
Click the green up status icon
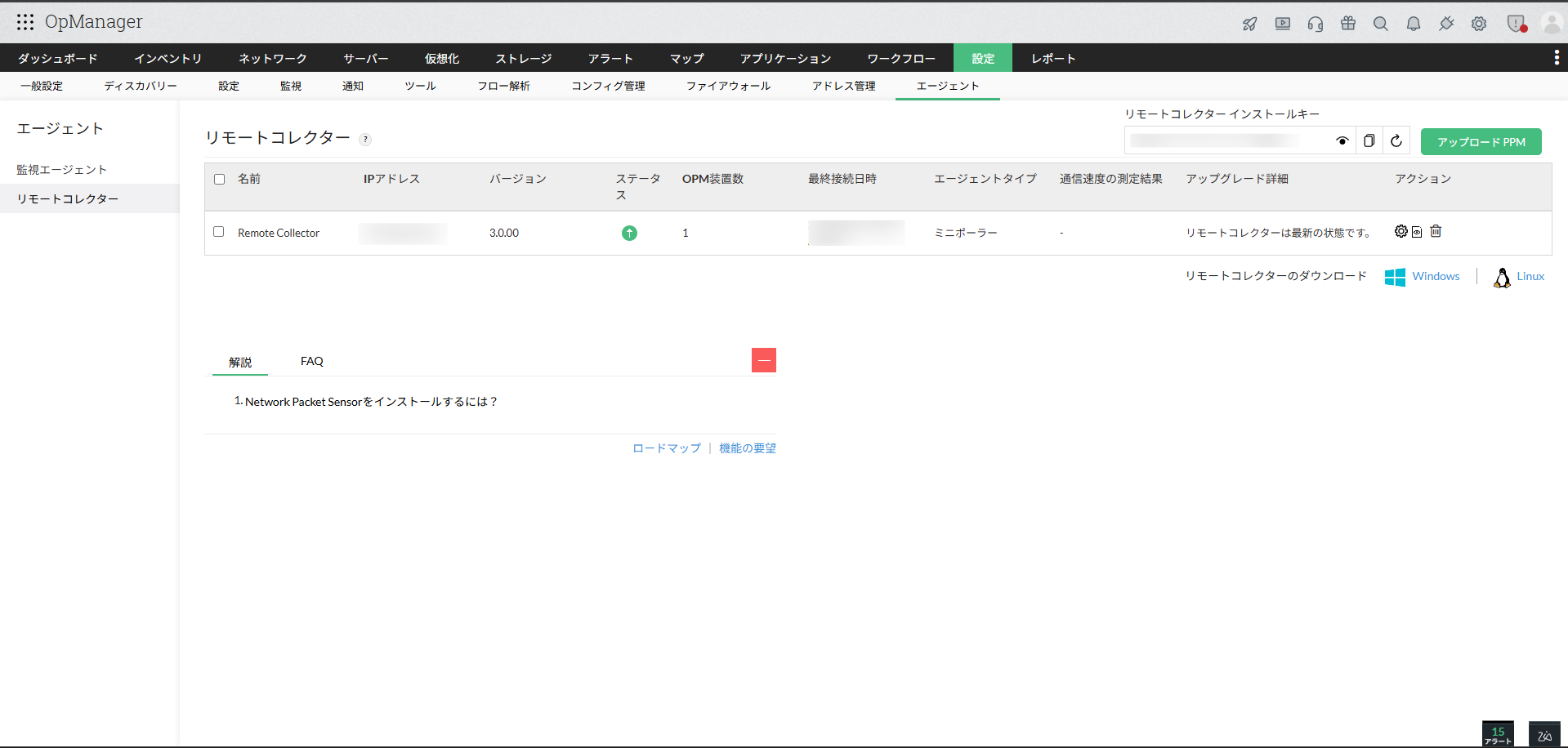629,233
